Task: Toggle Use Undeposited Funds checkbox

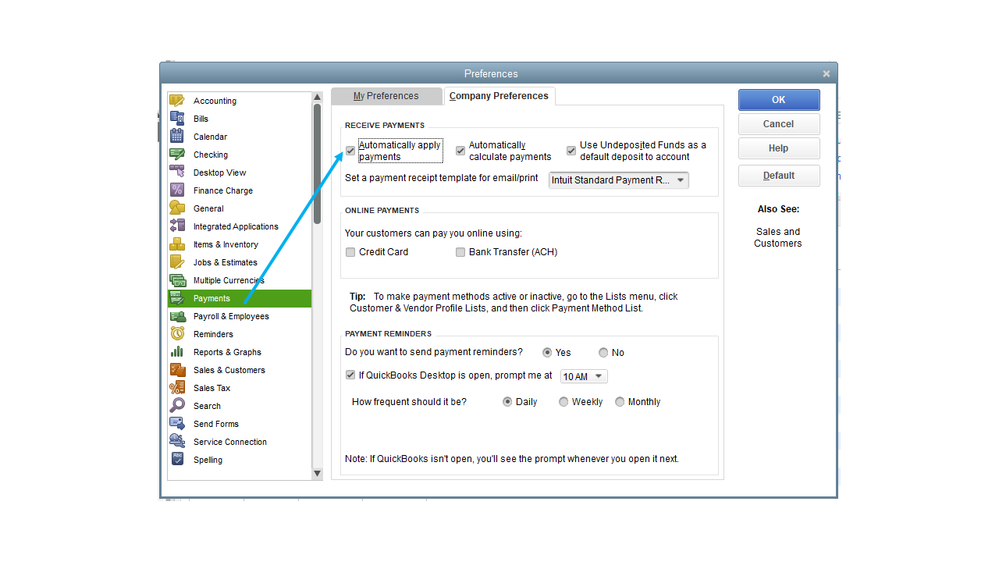Action: point(571,151)
